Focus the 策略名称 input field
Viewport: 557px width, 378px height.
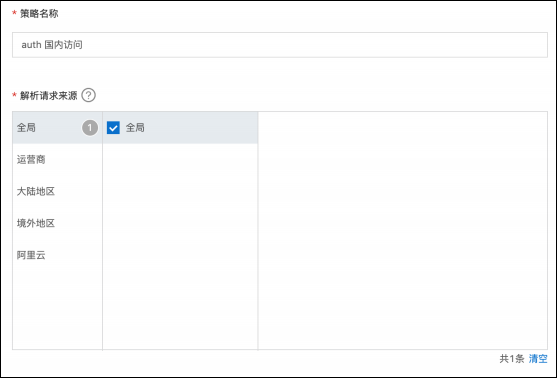(280, 45)
